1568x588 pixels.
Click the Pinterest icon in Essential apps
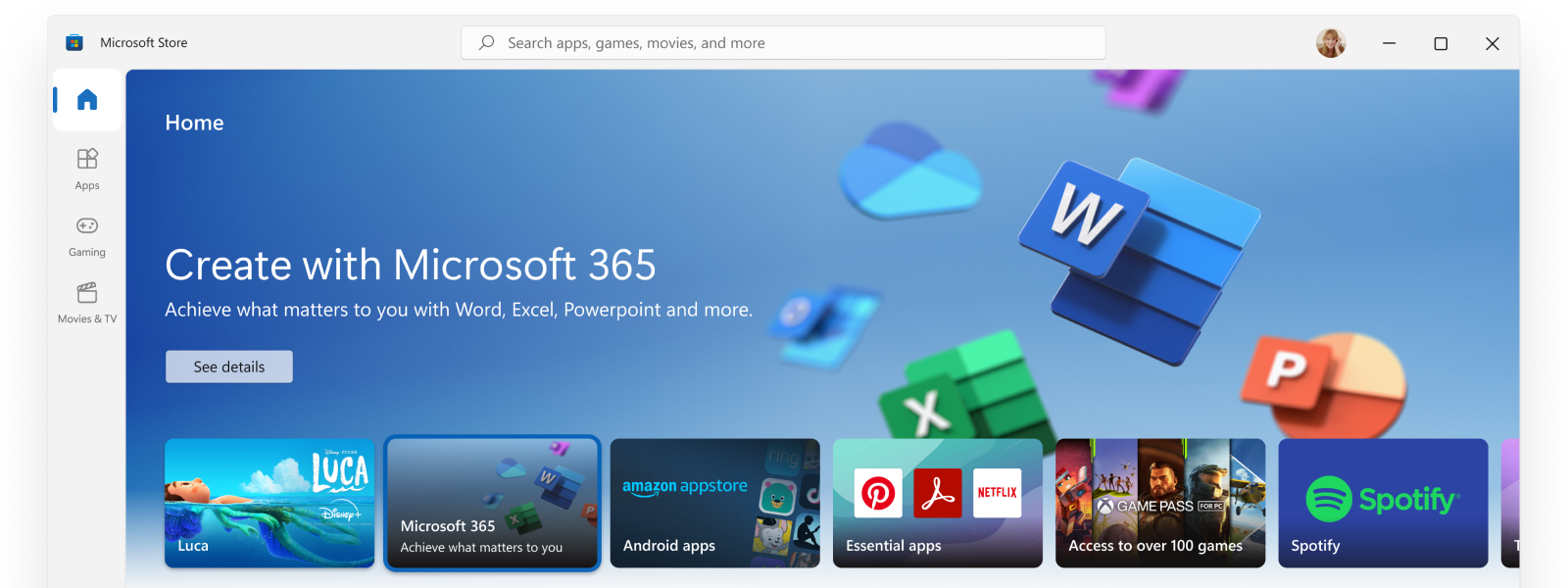pos(878,493)
